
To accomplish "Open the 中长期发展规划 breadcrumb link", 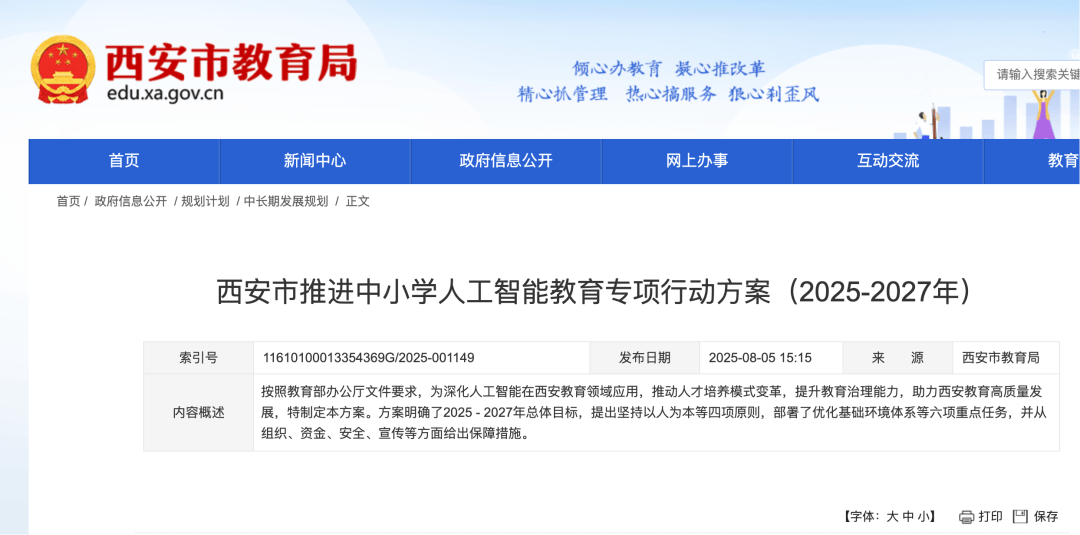I will (x=286, y=201).
